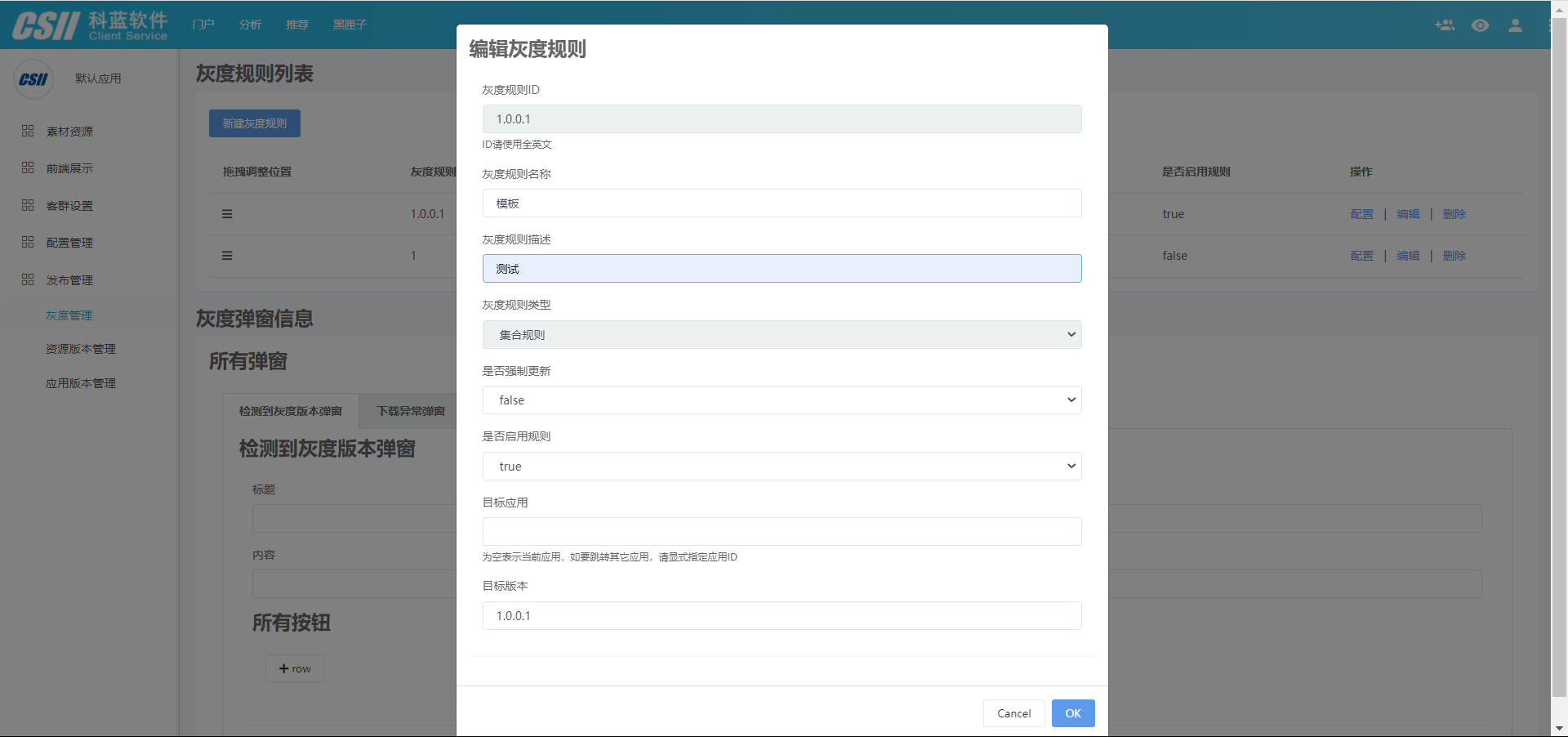Click 删除 link in the true row
Screen dimensions: 1568x737
tap(1454, 214)
